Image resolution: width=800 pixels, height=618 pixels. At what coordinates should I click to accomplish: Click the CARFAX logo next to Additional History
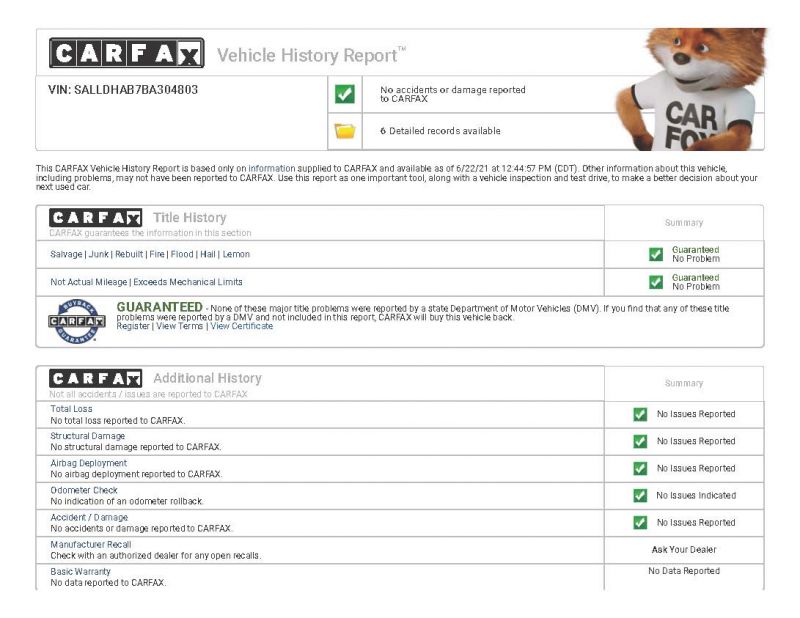point(95,379)
